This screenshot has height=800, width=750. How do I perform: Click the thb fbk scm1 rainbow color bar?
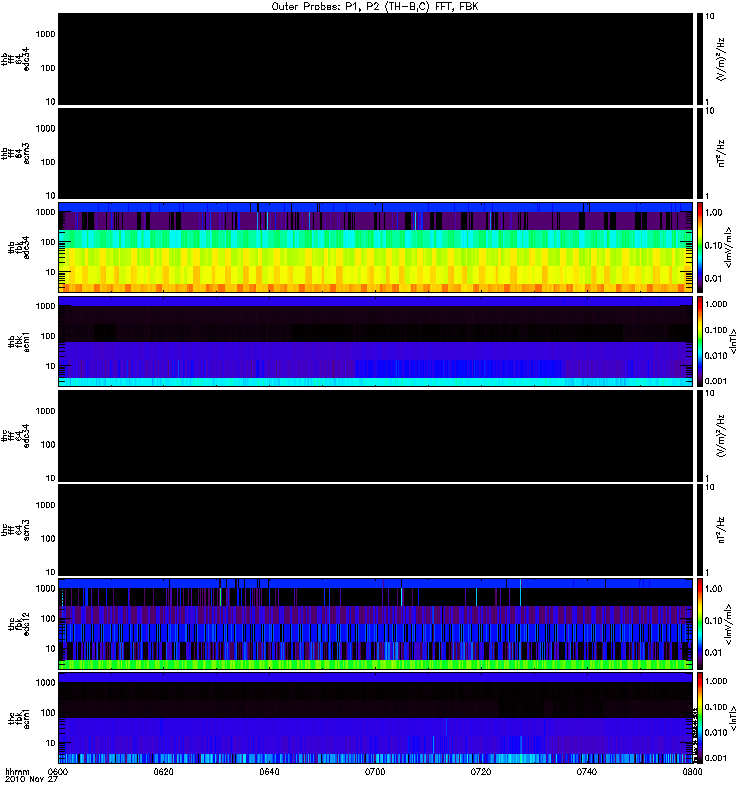(700, 341)
